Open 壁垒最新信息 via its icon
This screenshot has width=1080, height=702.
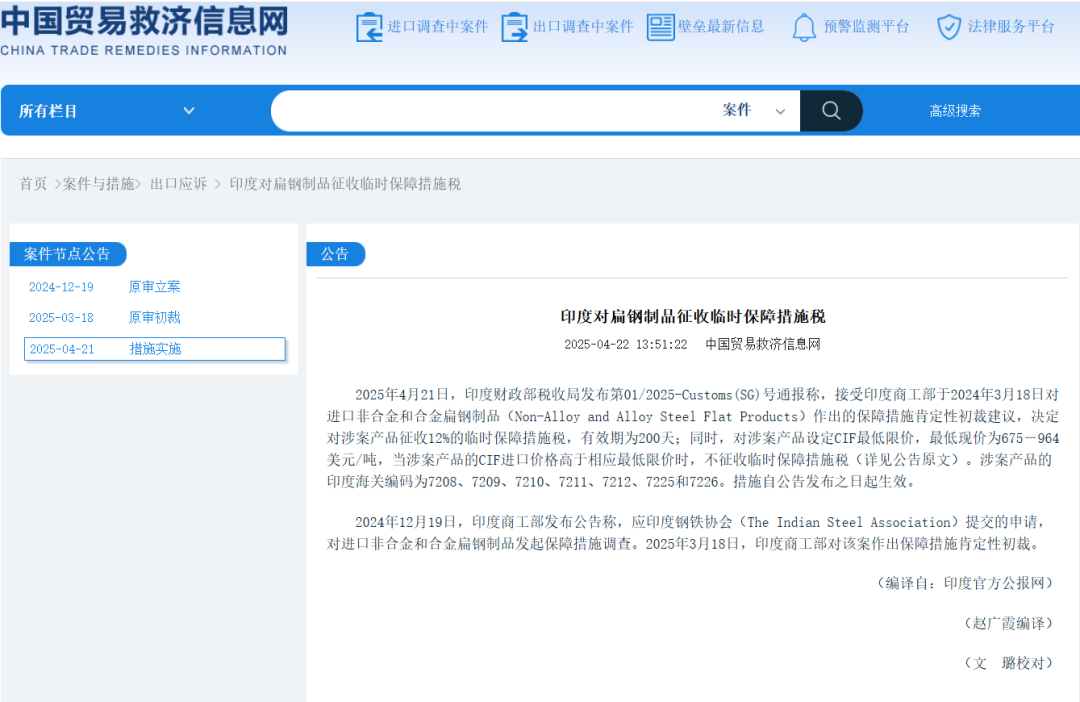pos(660,27)
